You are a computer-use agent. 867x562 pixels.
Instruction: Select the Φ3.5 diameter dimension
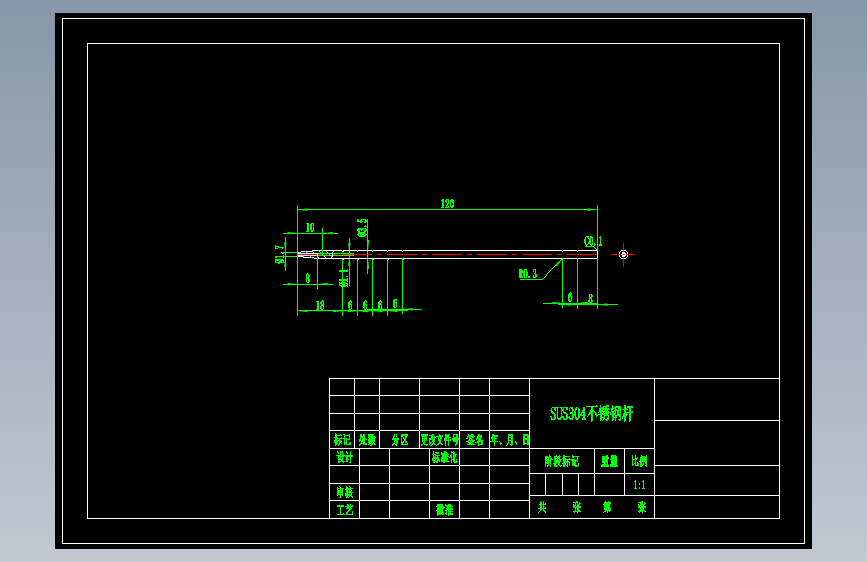click(363, 228)
